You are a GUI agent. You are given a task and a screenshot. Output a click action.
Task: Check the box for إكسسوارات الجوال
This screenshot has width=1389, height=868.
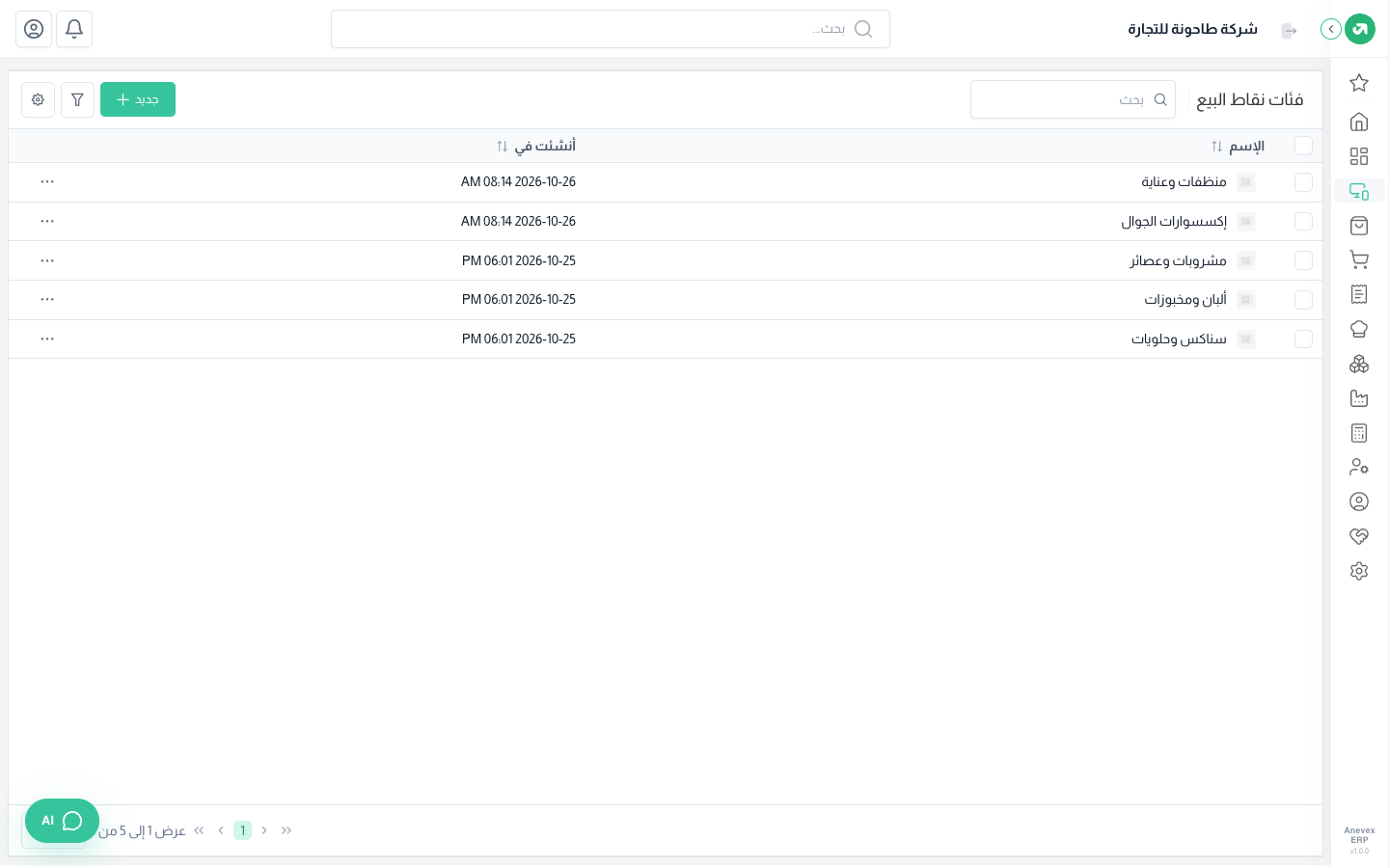click(1303, 221)
